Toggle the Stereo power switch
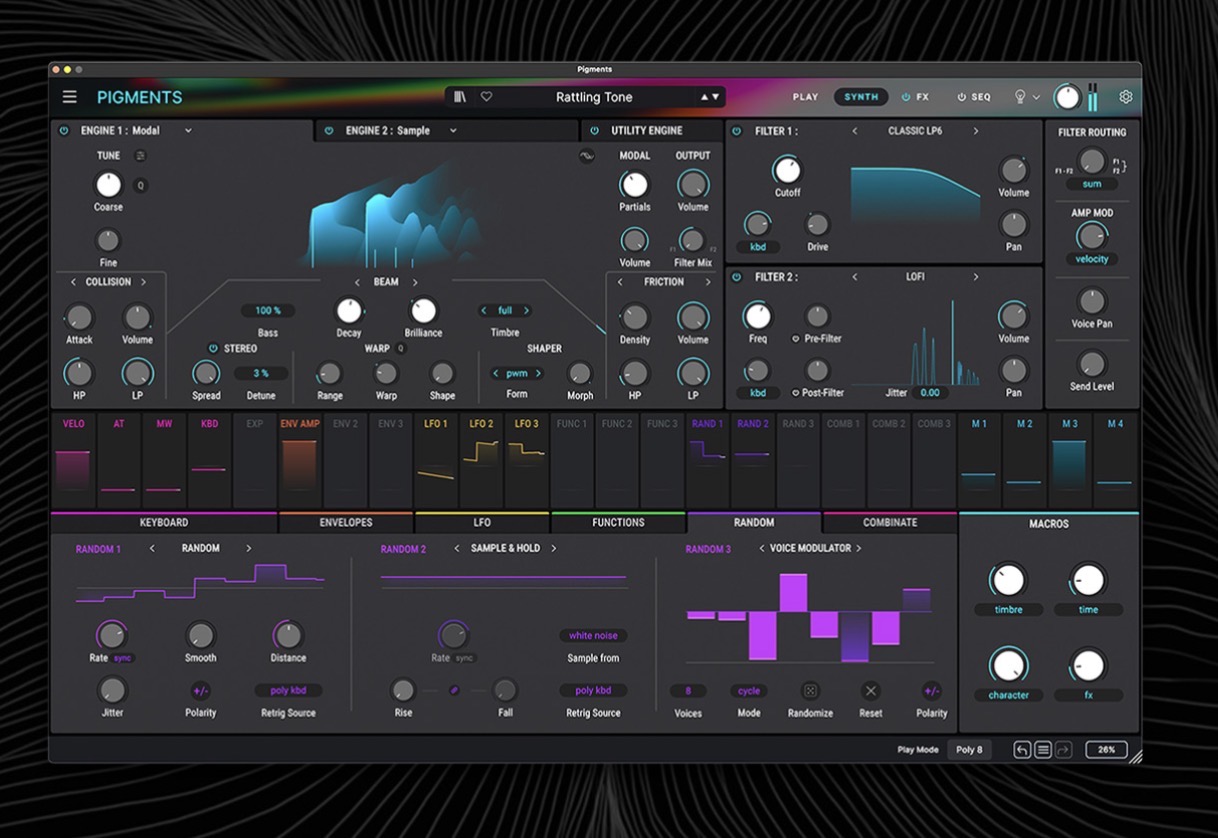This screenshot has width=1218, height=838. (213, 349)
